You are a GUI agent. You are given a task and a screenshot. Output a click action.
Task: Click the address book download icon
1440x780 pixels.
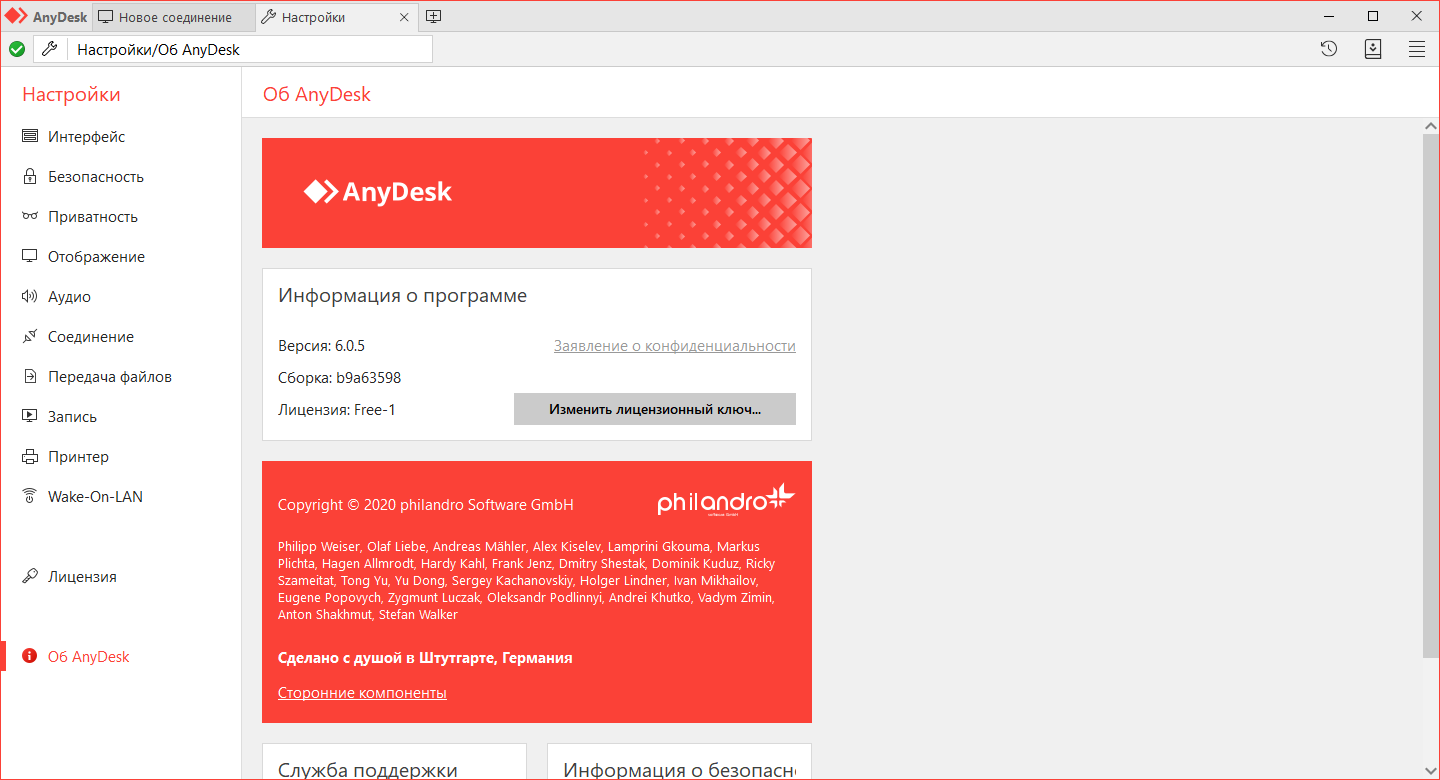tap(1373, 49)
